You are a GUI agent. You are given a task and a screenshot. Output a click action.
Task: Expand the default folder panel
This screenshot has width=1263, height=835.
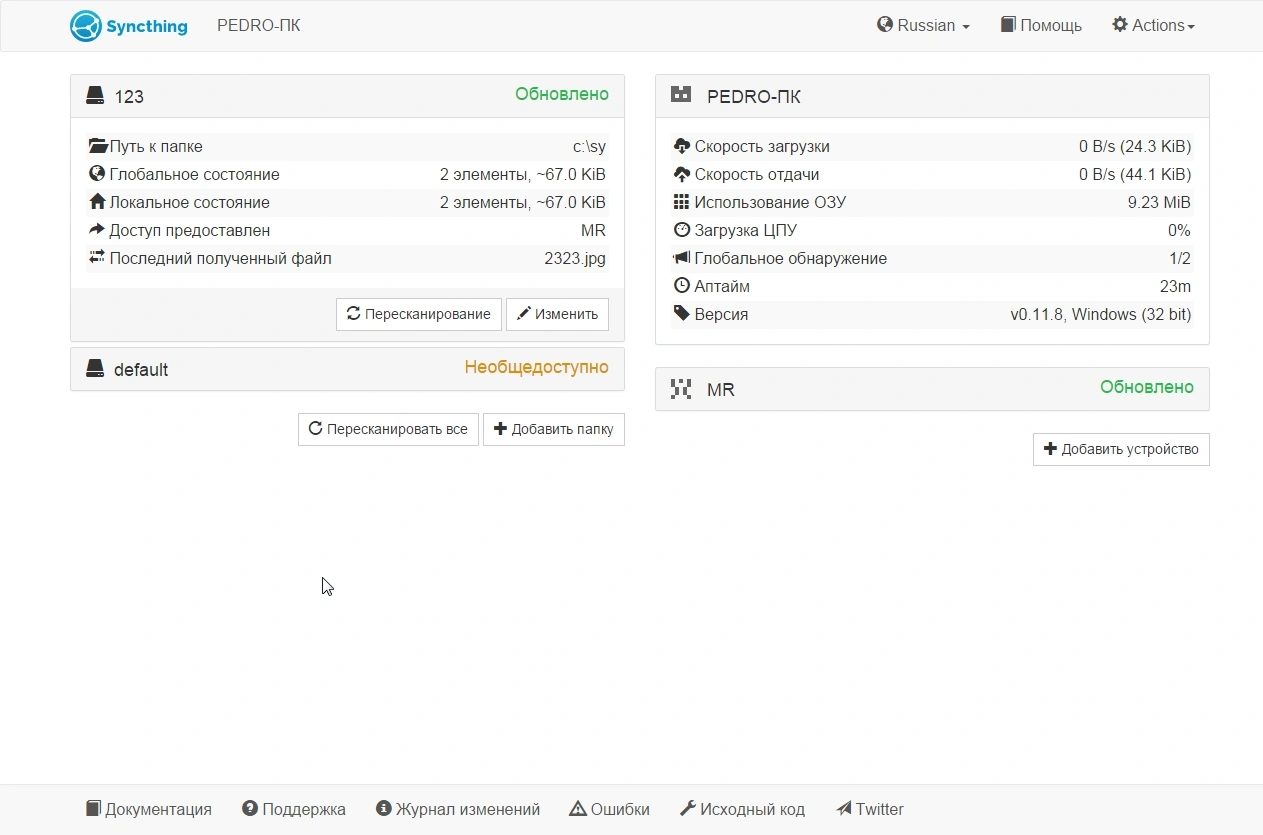pyautogui.click(x=347, y=369)
